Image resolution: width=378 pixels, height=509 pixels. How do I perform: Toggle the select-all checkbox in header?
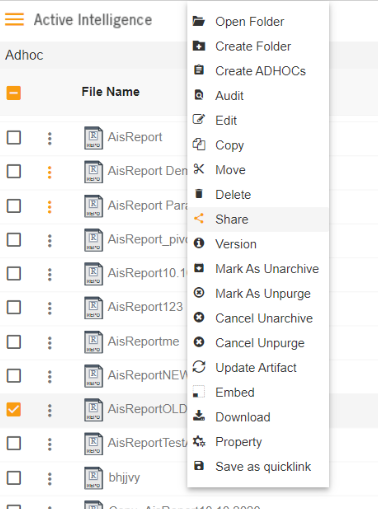pyautogui.click(x=14, y=93)
